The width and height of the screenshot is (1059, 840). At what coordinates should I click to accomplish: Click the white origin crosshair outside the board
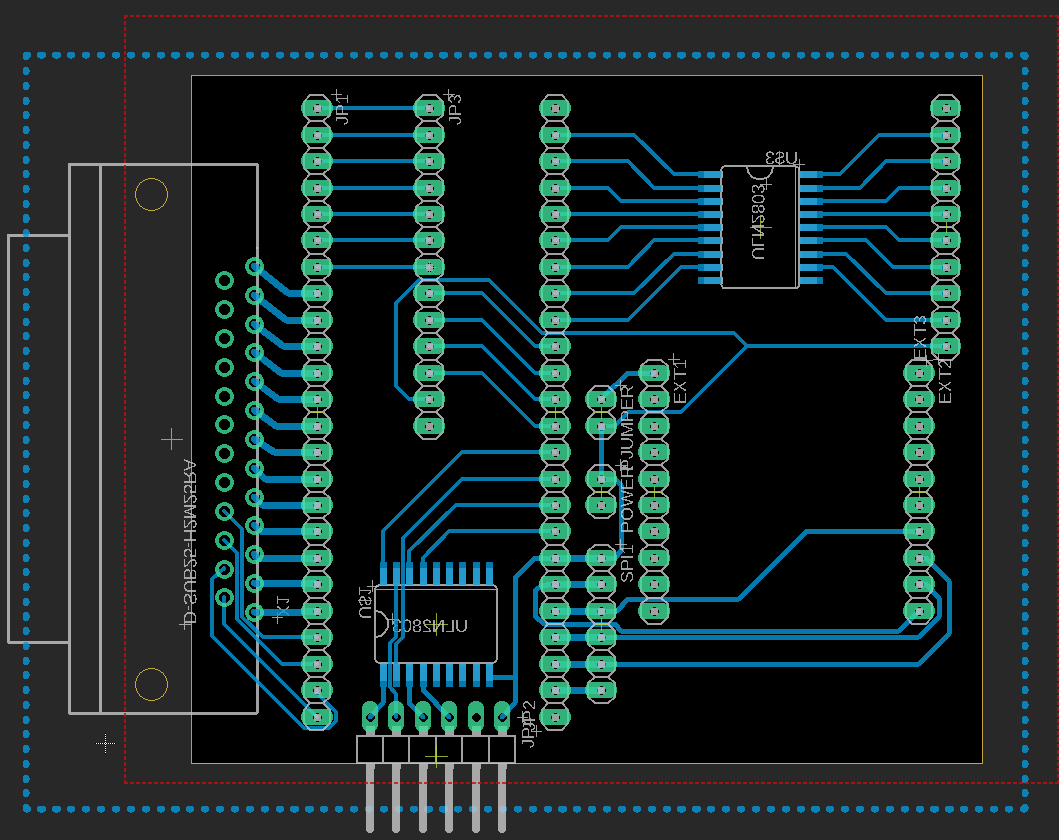105,743
